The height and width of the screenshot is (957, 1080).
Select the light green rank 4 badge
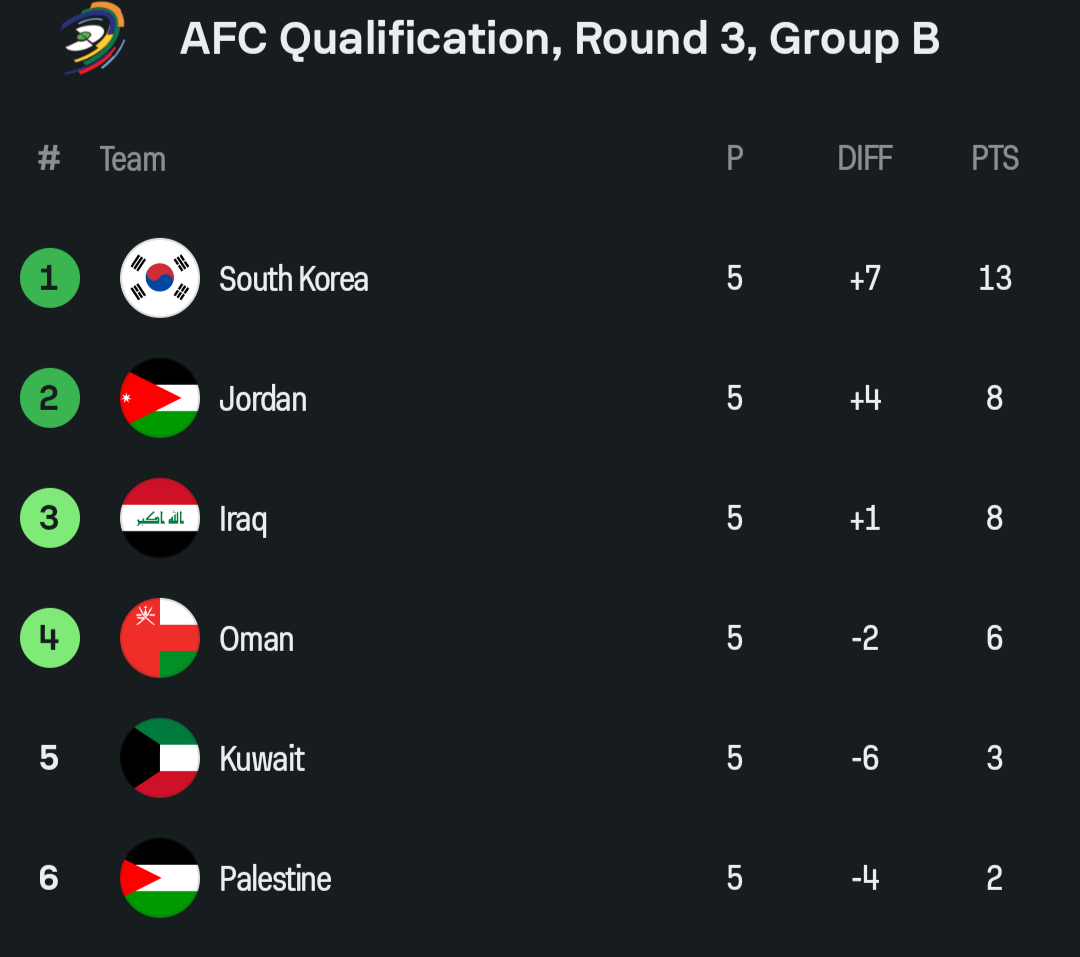click(x=49, y=638)
